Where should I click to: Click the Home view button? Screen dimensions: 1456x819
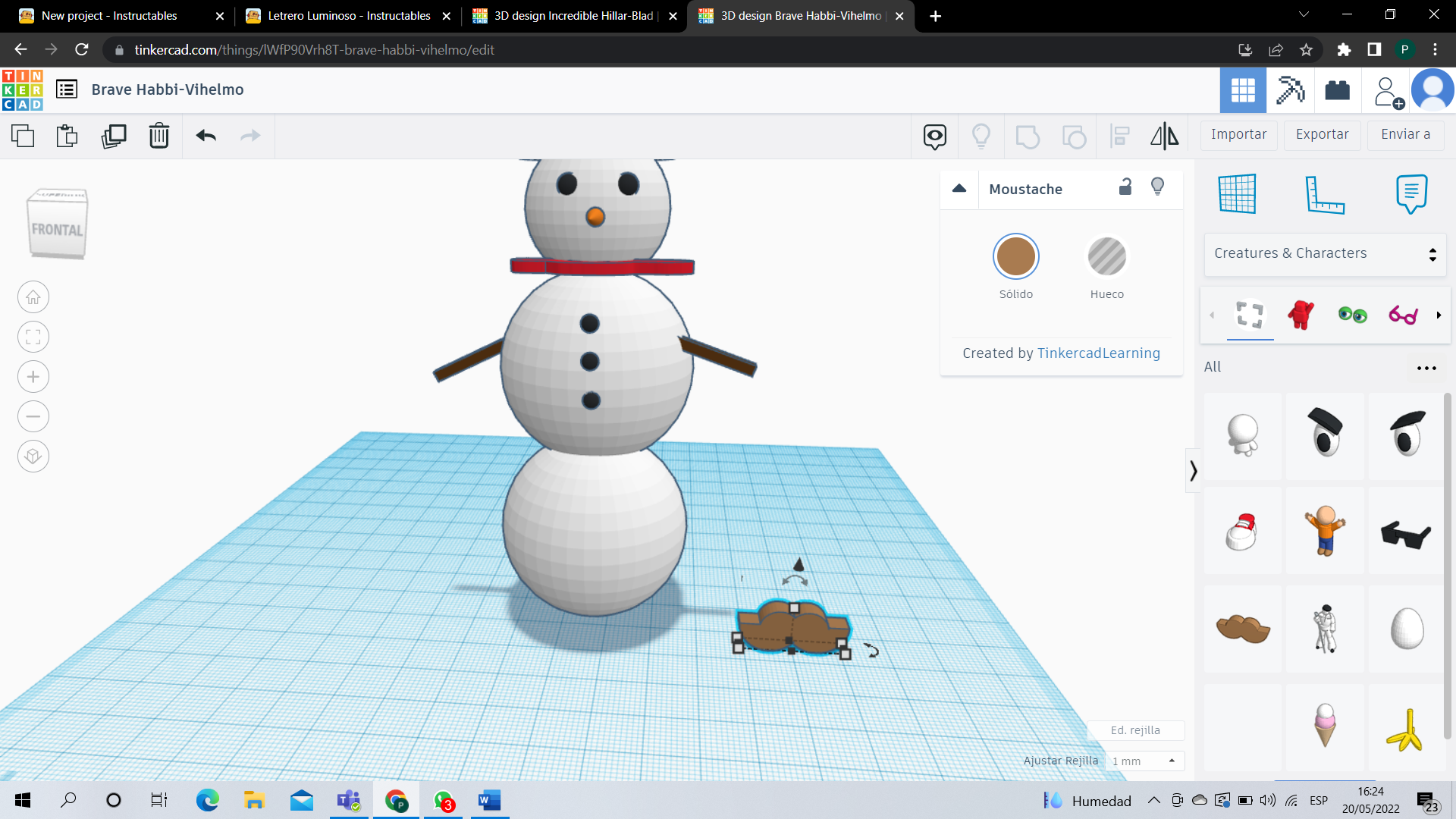pos(33,297)
